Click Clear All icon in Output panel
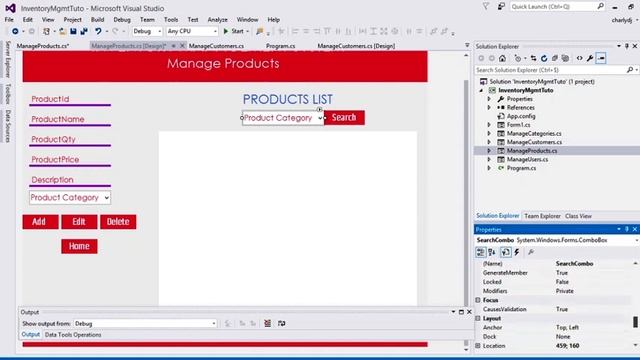Image resolution: width=640 pixels, height=360 pixels. click(x=267, y=323)
